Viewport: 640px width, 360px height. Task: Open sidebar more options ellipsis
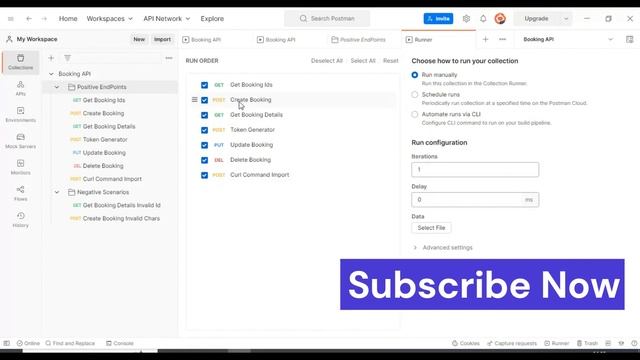pyautogui.click(x=169, y=58)
